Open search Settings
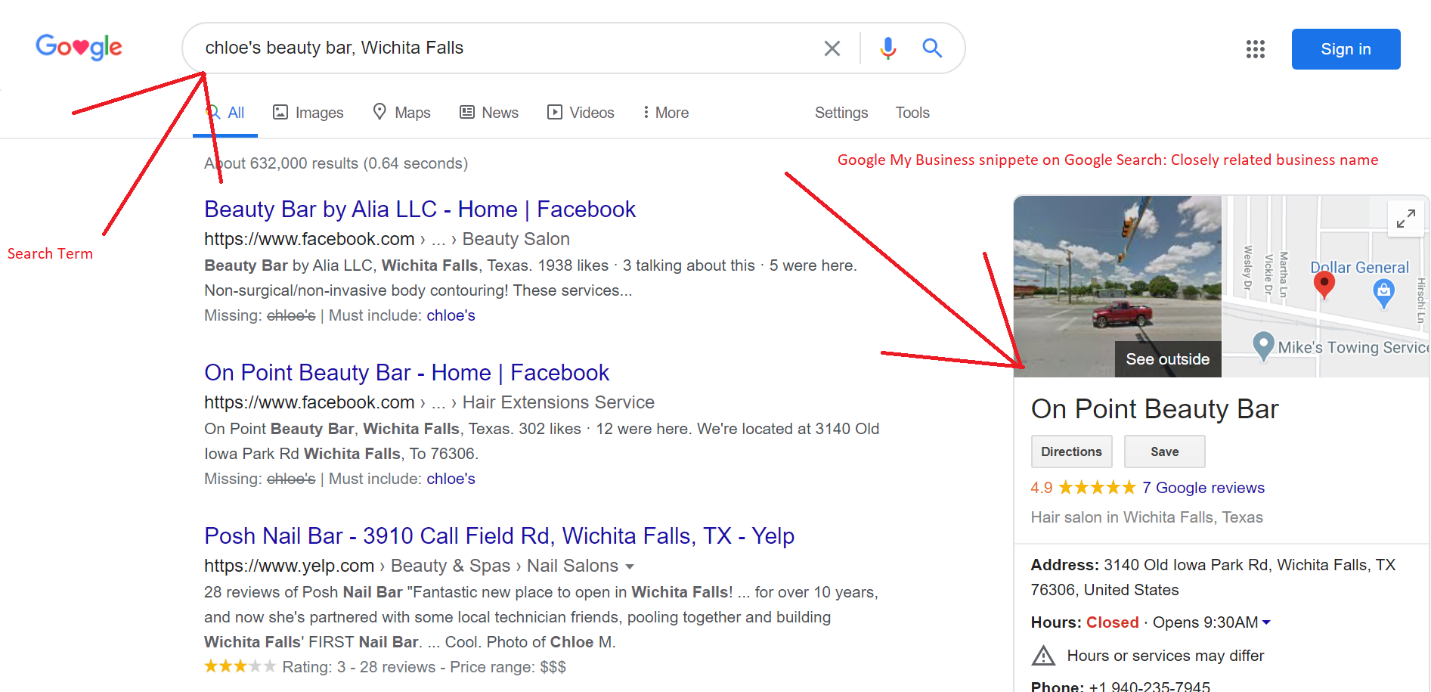 click(841, 113)
